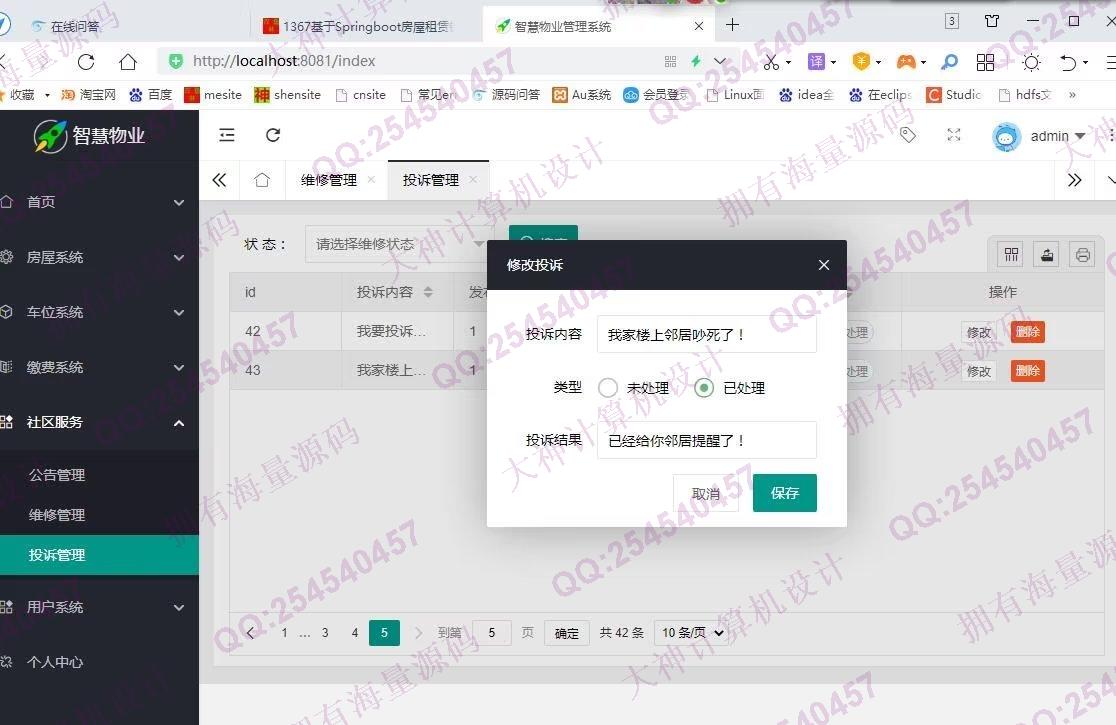Image resolution: width=1116 pixels, height=725 pixels.
Task: Open 投诉管理 in sidebar
Action: coord(100,555)
